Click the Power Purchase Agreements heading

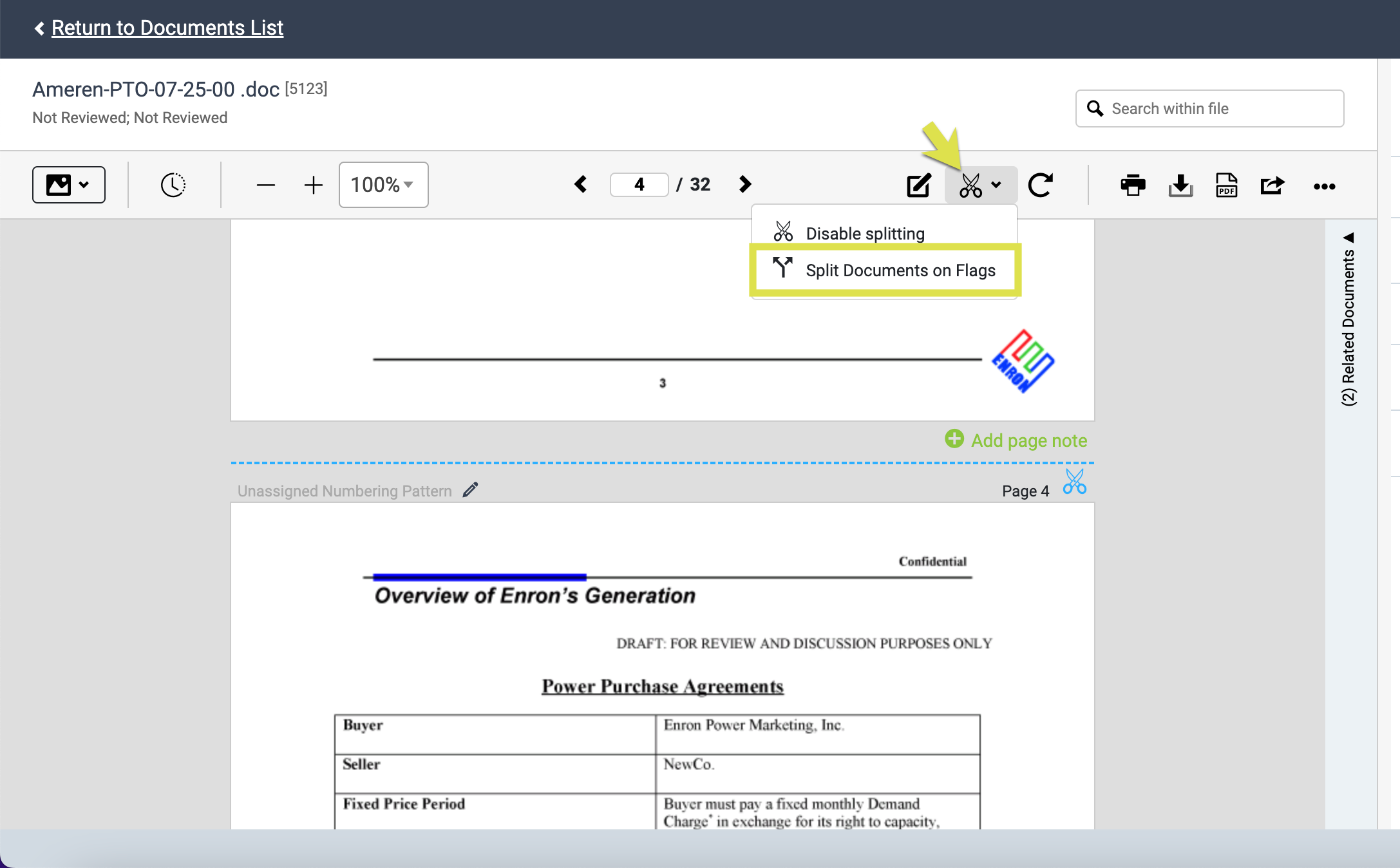(663, 686)
